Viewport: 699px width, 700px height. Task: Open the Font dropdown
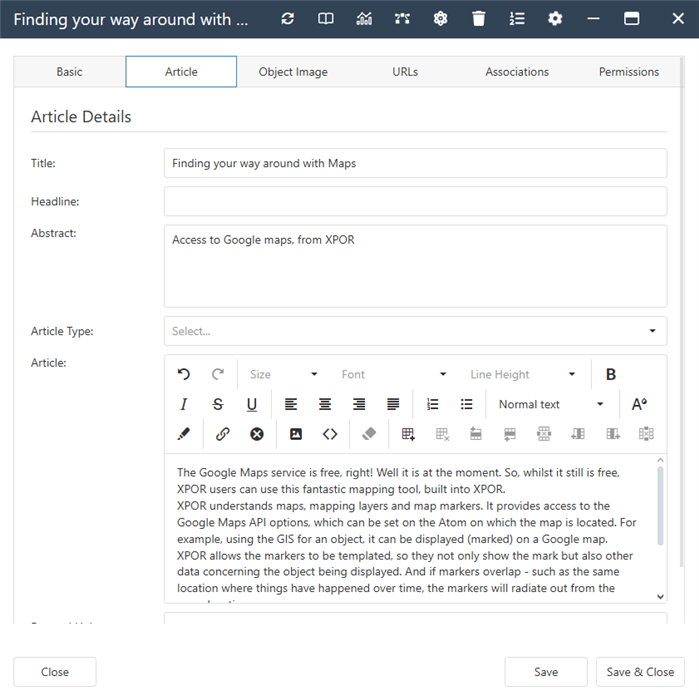click(x=393, y=374)
